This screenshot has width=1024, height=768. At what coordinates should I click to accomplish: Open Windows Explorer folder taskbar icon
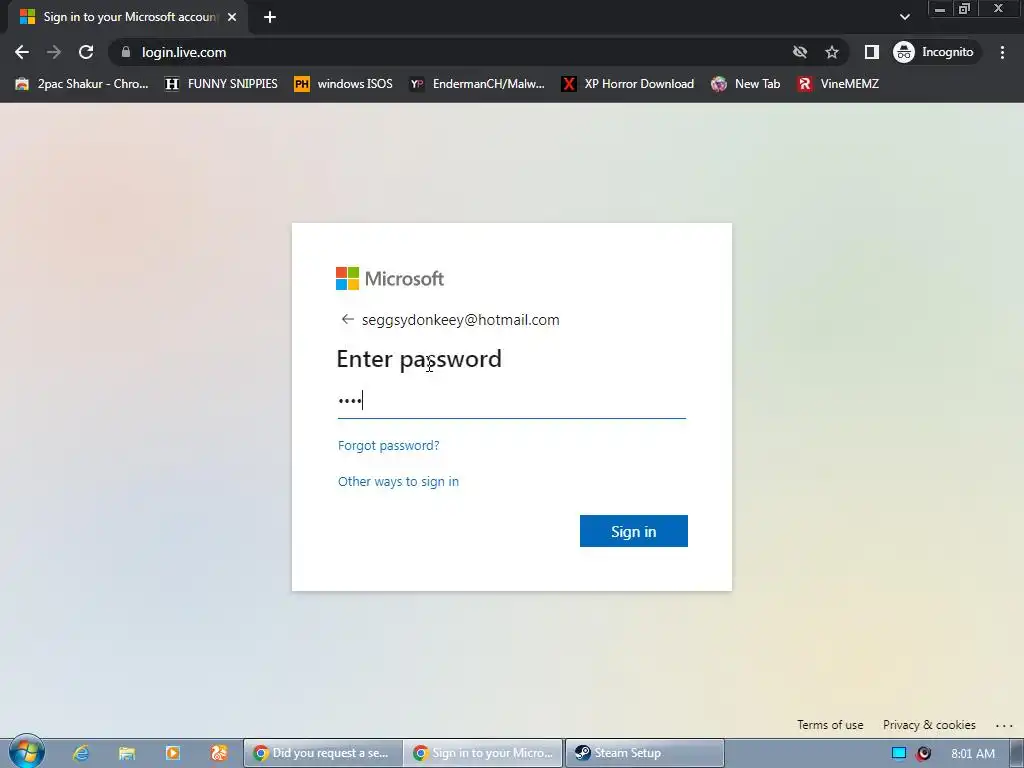127,753
